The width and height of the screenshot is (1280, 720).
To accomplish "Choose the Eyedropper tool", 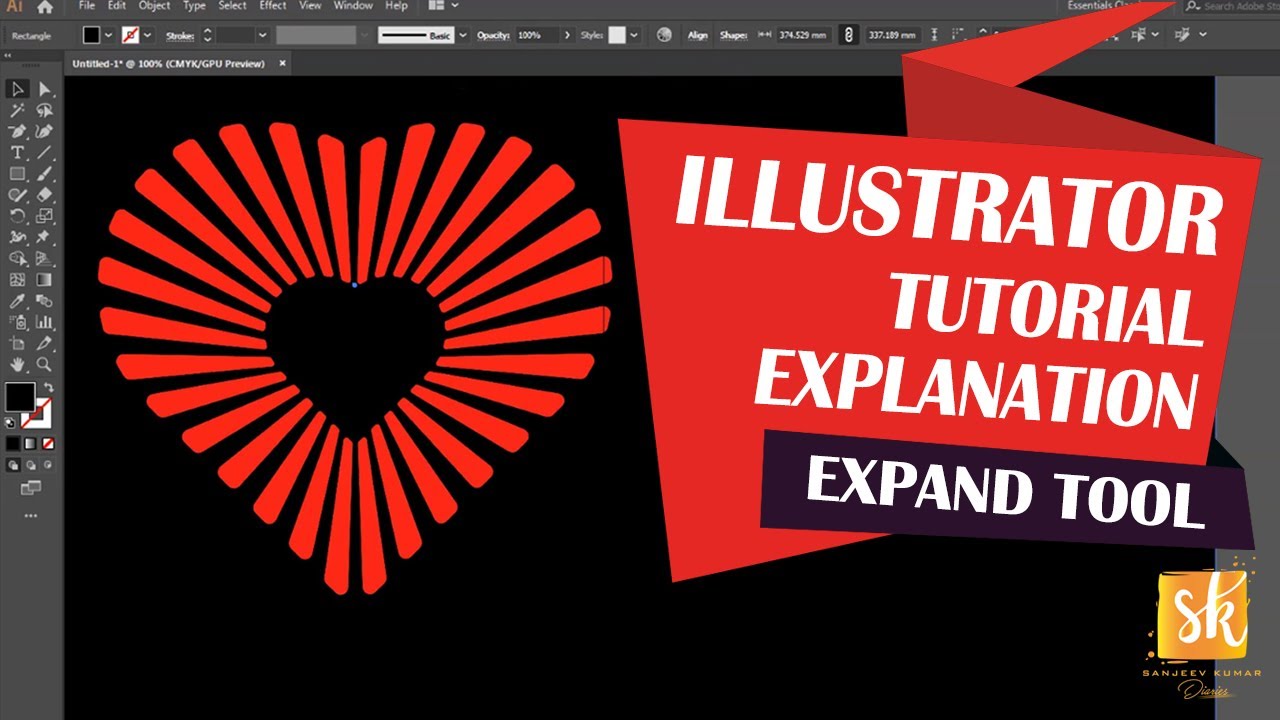I will [18, 301].
